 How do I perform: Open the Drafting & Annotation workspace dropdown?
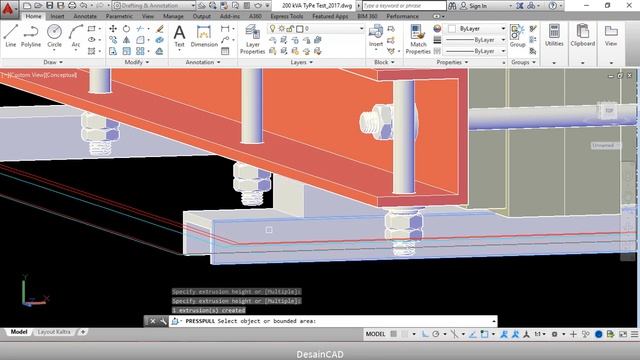(153, 6)
